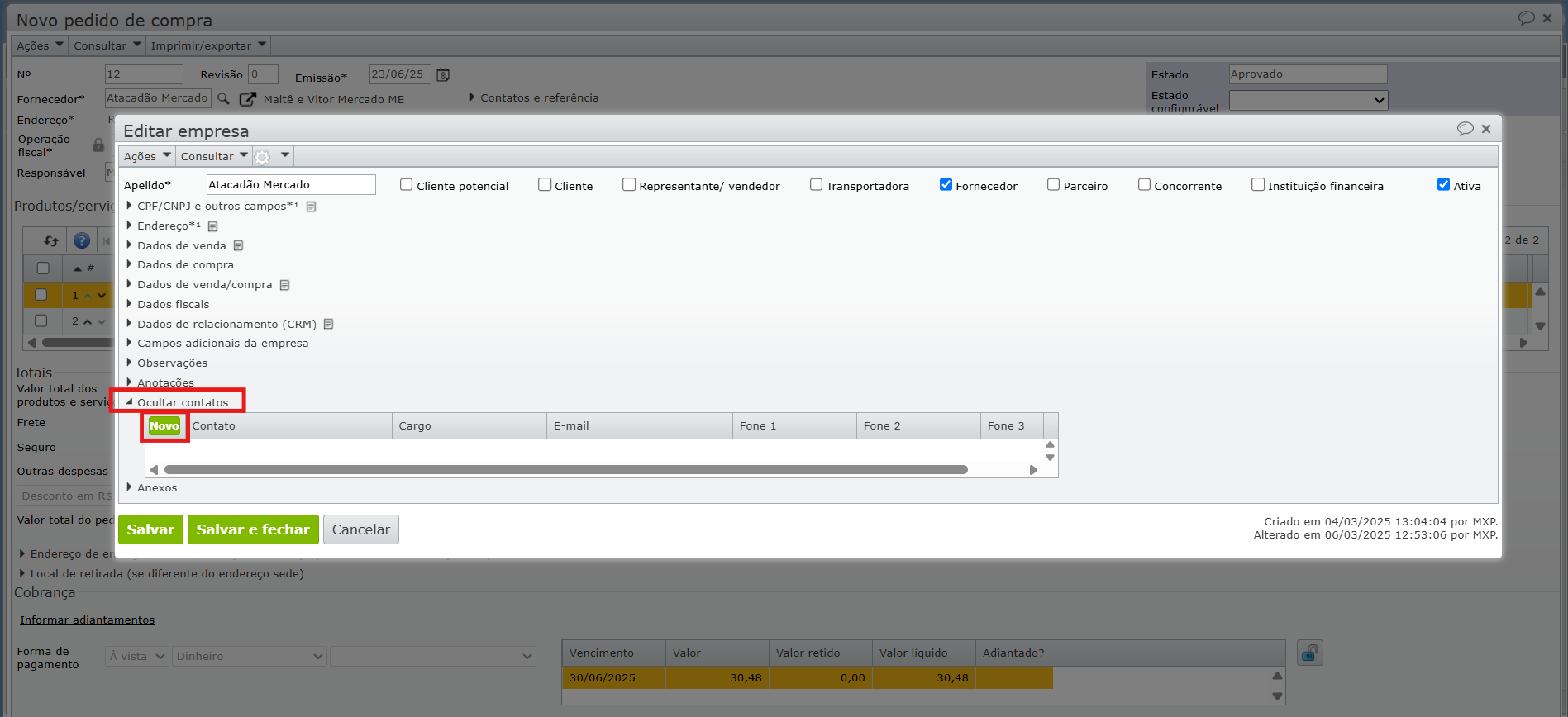Open the Dinheiro payment method dropdown
The image size is (1568, 717).
[x=250, y=657]
